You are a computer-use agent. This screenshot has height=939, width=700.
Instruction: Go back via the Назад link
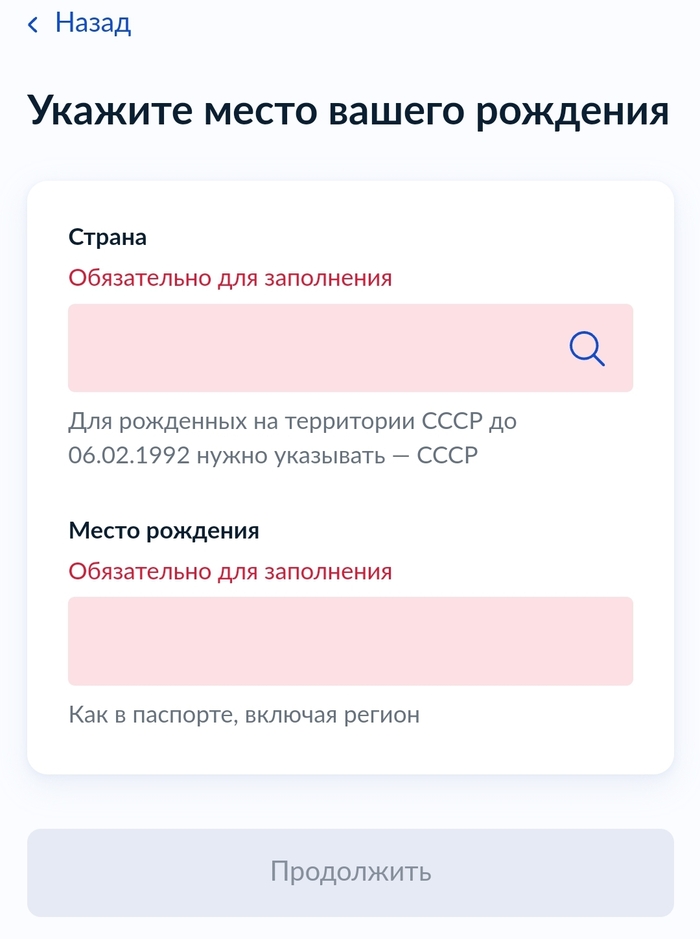(93, 23)
